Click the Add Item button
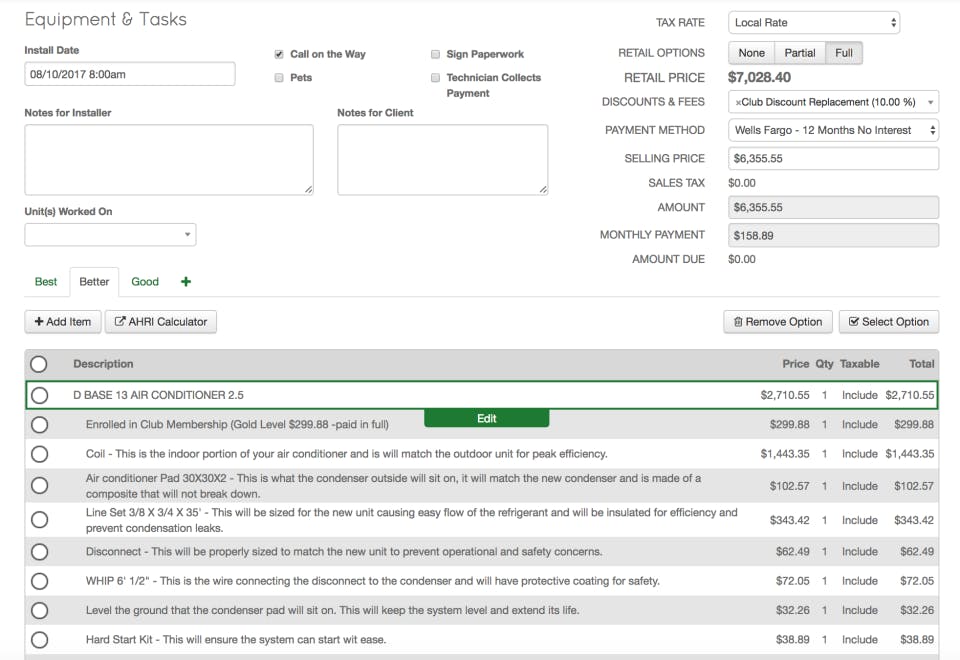Image resolution: width=960 pixels, height=660 pixels. click(63, 322)
